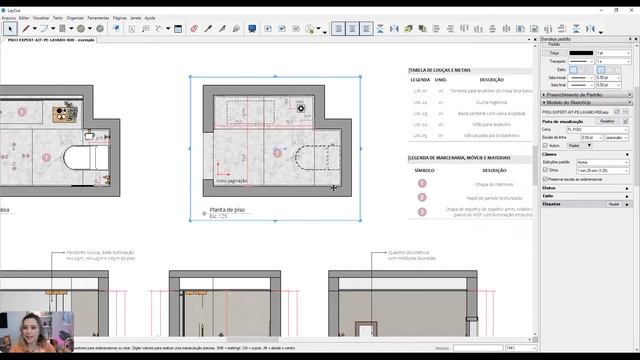This screenshot has width=640, height=360.
Task: Open the Rectangle tool dropdown arrow
Action: 71,29
